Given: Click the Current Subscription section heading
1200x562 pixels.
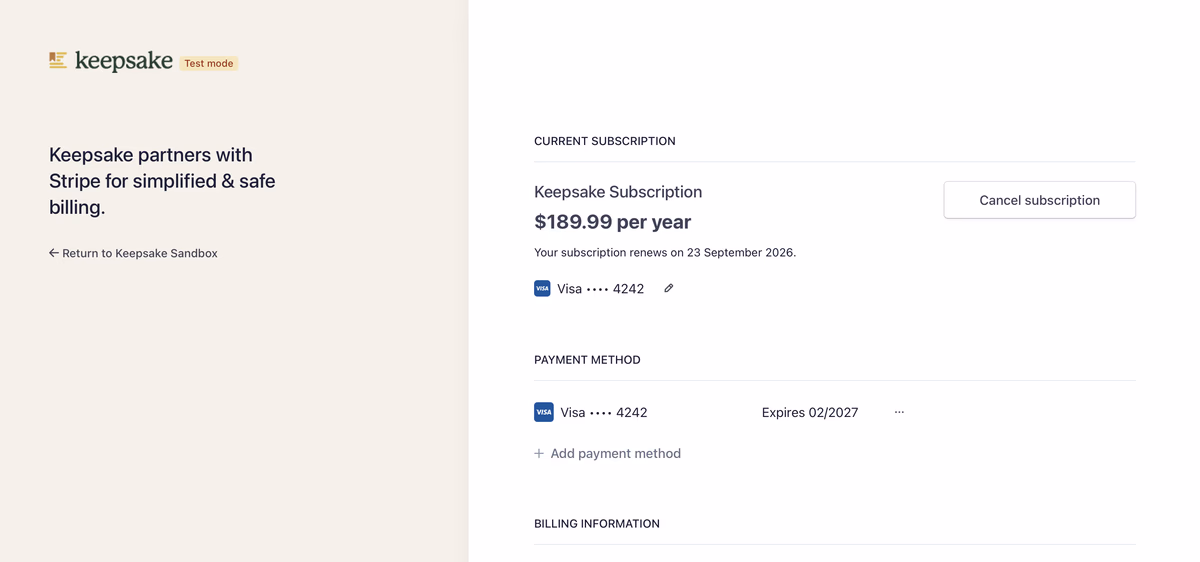Looking at the screenshot, I should (604, 141).
